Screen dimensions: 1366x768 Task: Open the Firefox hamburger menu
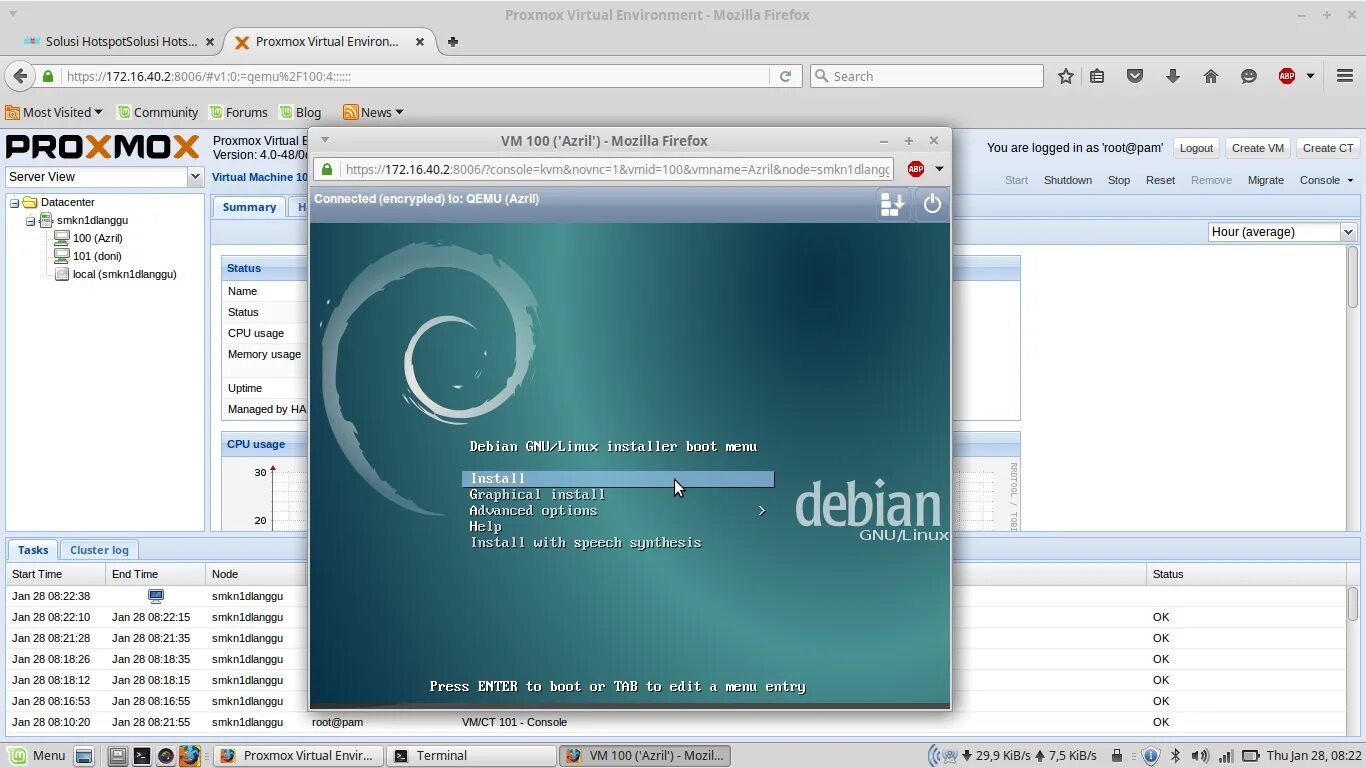1345,76
